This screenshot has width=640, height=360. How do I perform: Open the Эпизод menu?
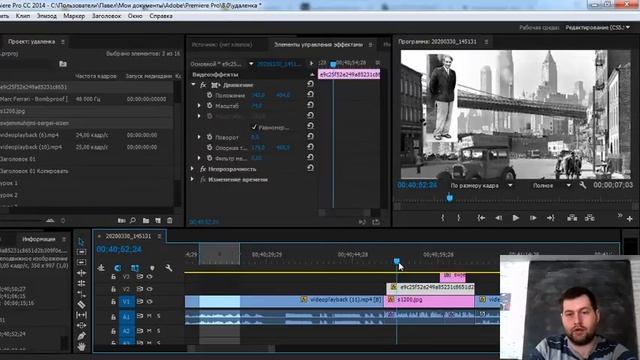coord(47,16)
